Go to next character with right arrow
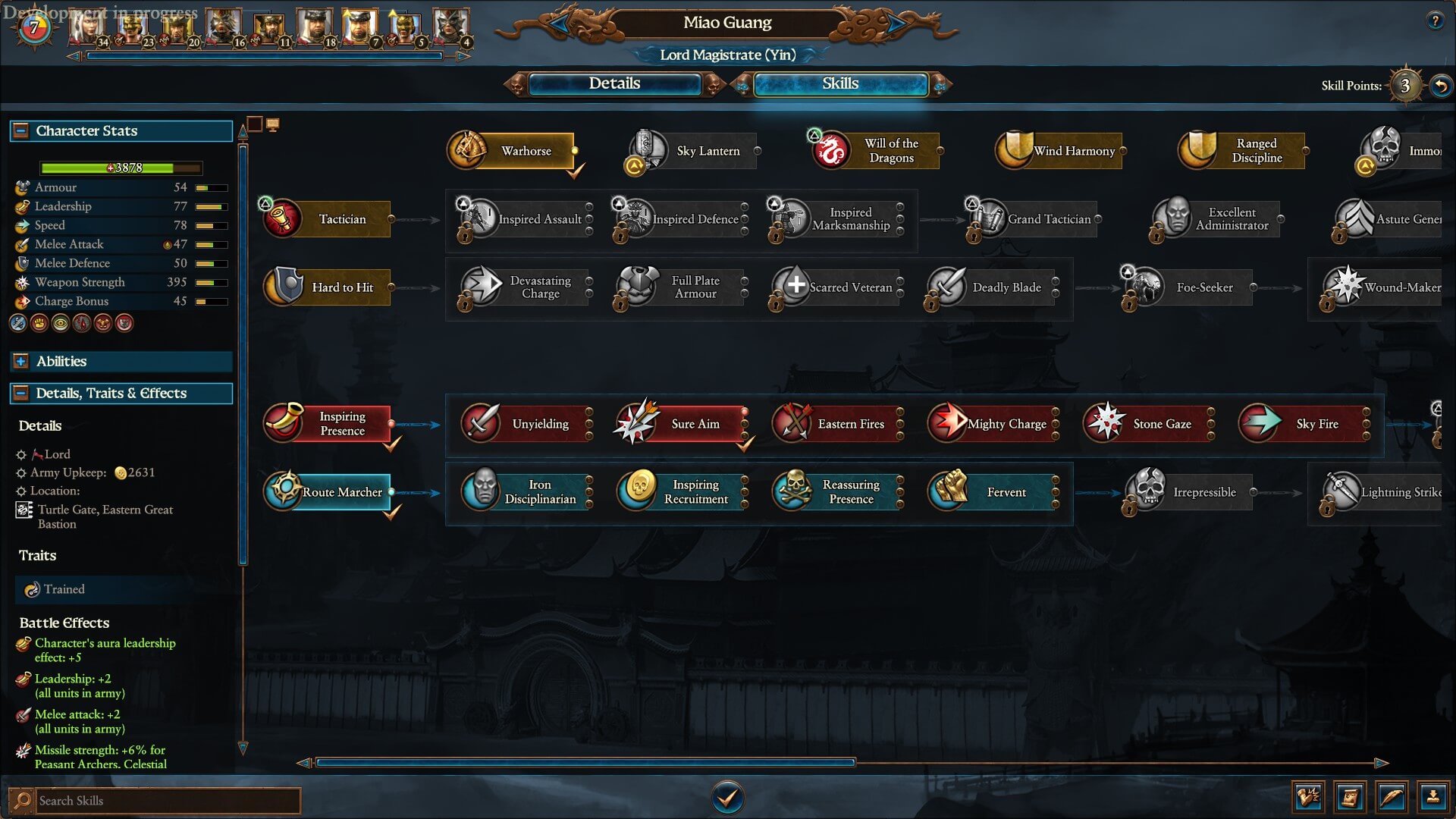This screenshot has width=1456, height=819. coord(898,24)
